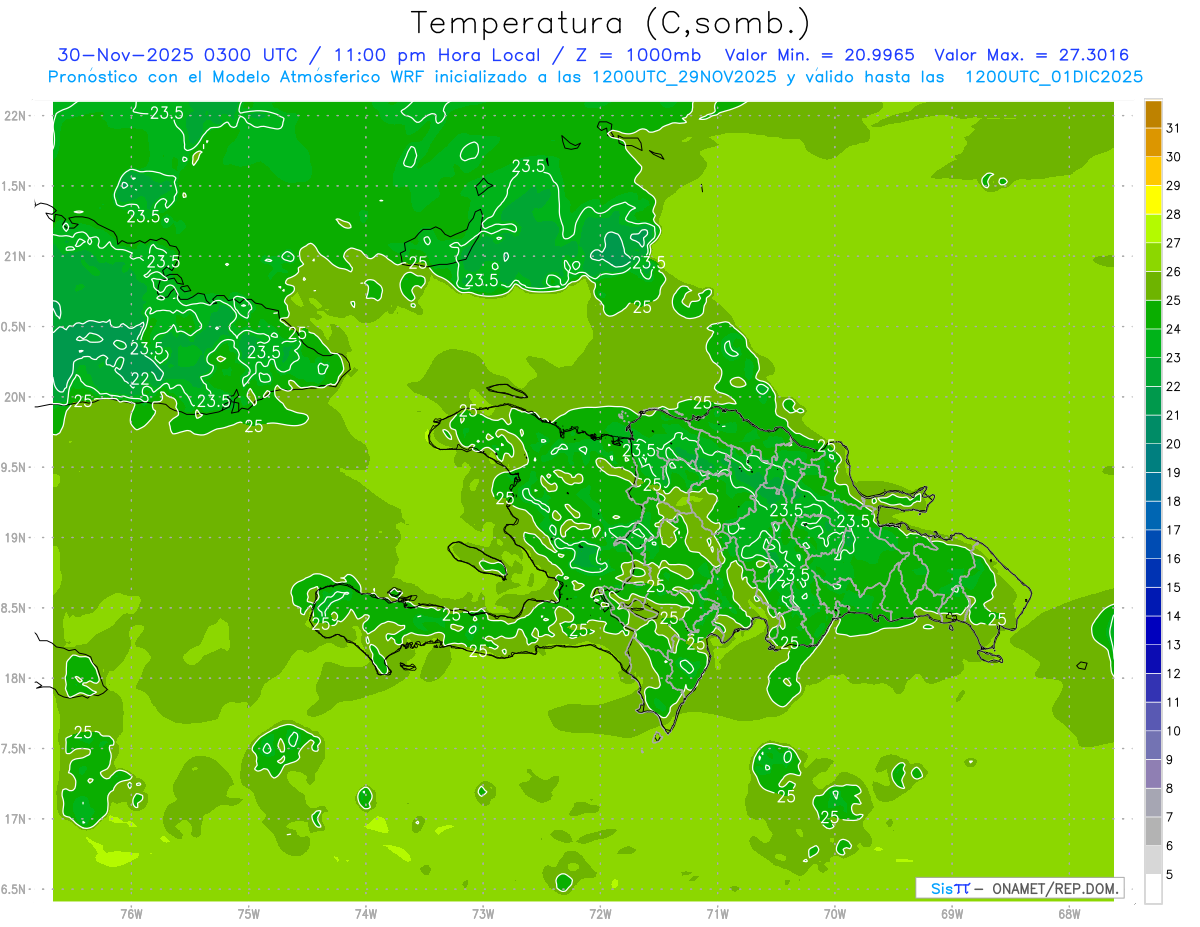The width and height of the screenshot is (1200, 927).
Task: Click the legend value 21
Action: [x=1174, y=415]
